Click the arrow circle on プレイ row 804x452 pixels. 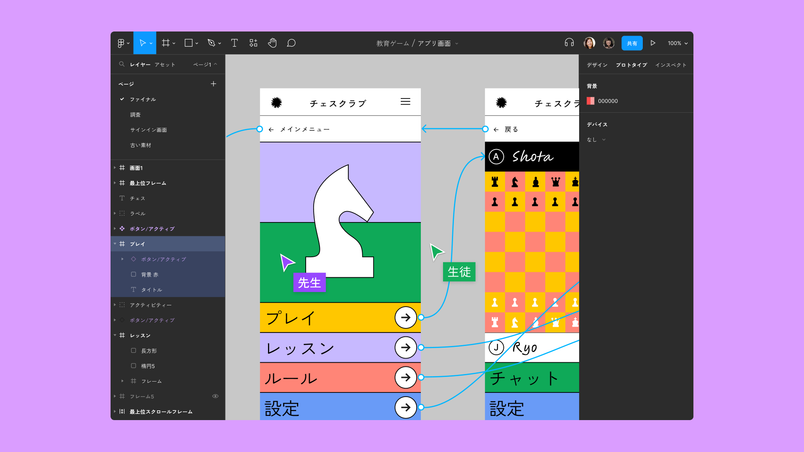[x=406, y=318]
